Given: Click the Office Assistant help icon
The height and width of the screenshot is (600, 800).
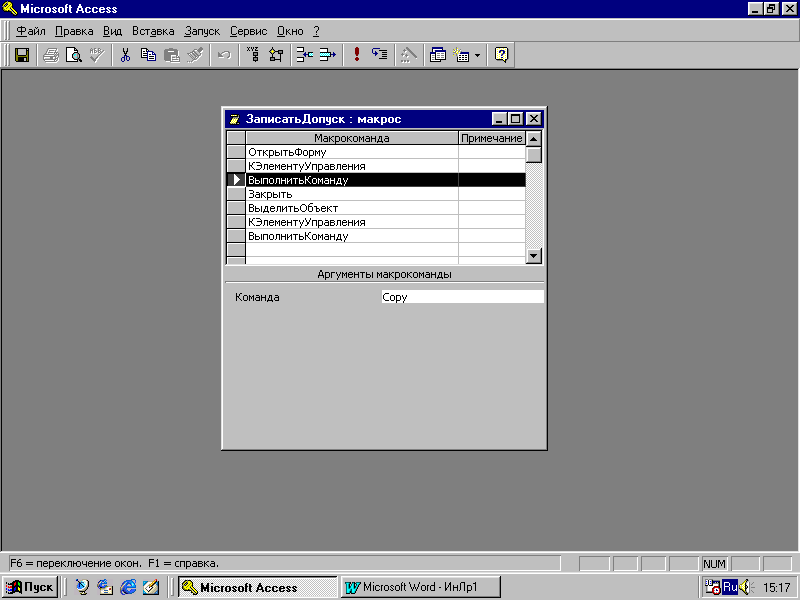Looking at the screenshot, I should (502, 55).
